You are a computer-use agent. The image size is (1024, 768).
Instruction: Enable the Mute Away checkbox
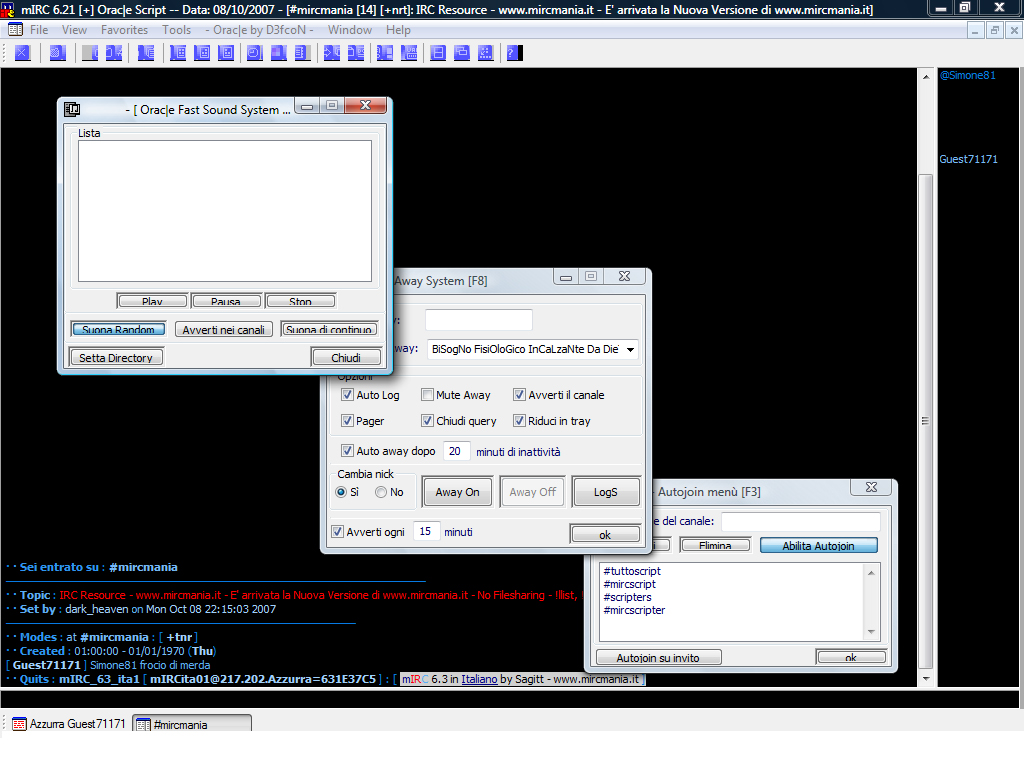428,395
